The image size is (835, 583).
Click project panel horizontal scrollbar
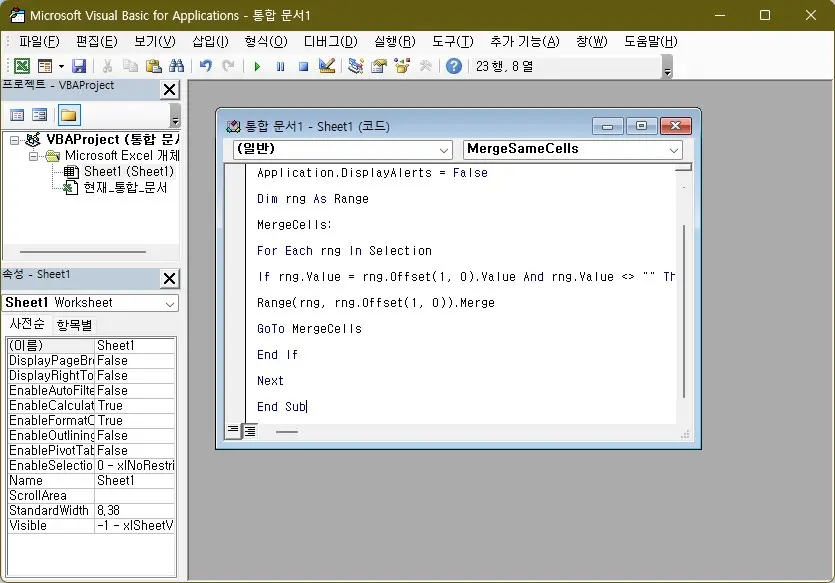tap(83, 252)
